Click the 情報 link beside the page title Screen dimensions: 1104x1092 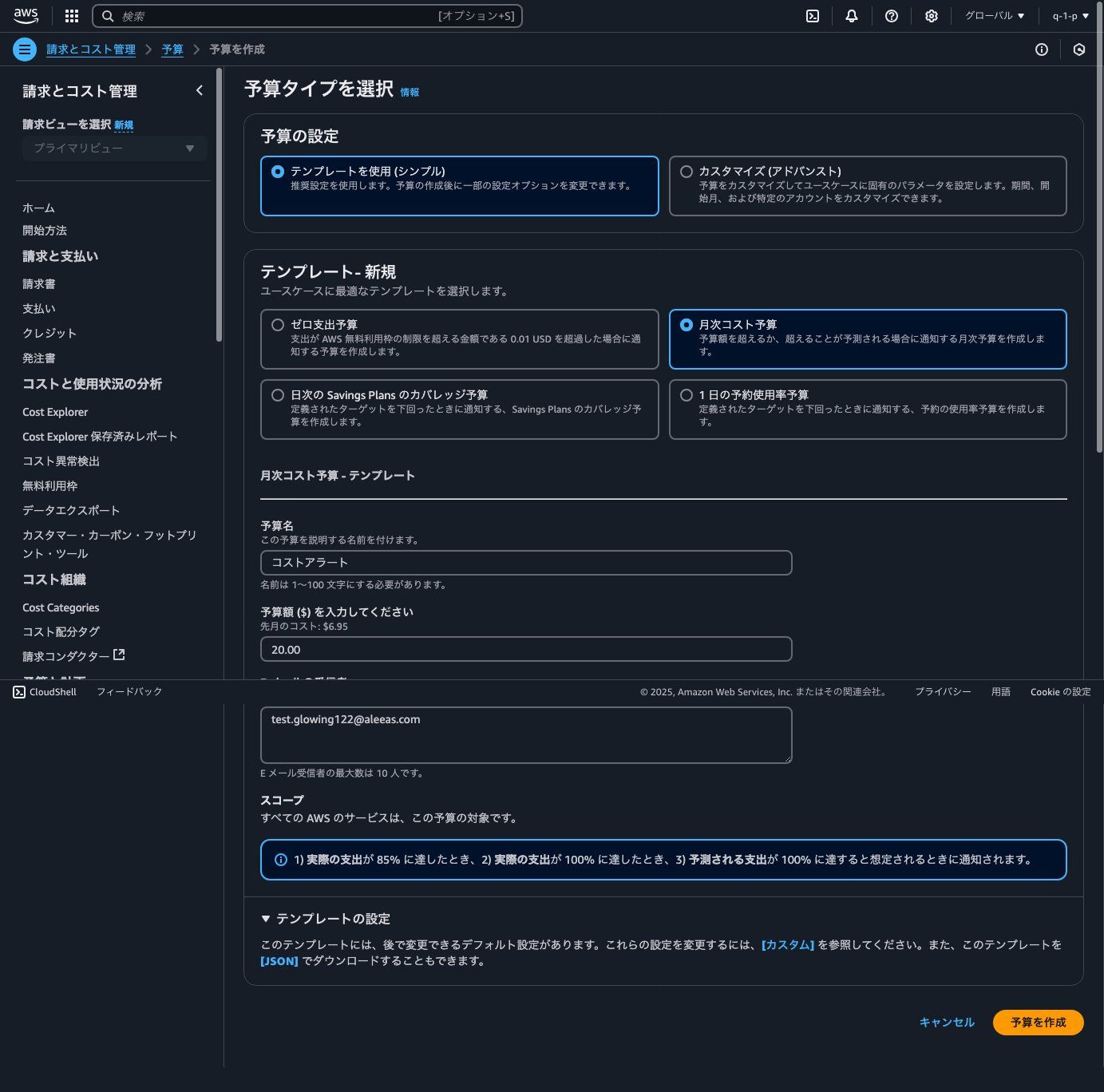410,93
